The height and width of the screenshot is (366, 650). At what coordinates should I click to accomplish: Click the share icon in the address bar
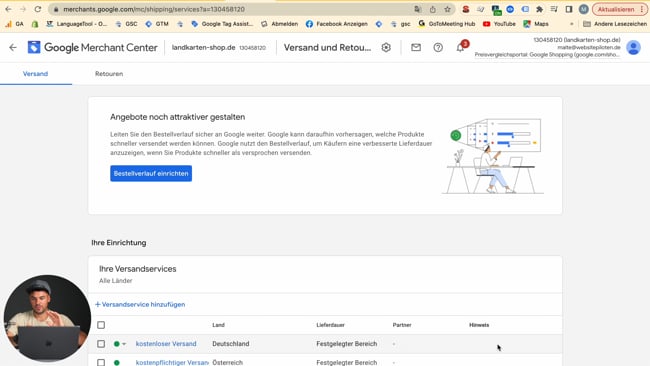(x=432, y=9)
